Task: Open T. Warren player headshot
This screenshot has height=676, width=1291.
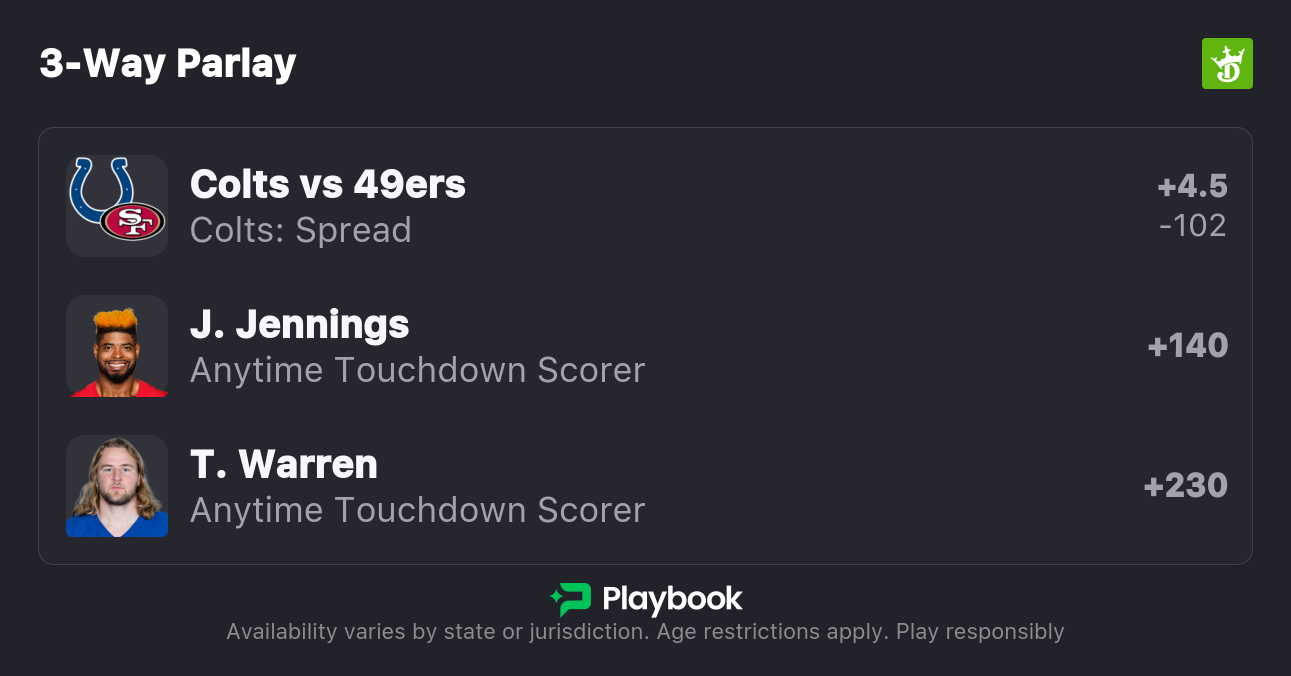Action: coord(117,486)
